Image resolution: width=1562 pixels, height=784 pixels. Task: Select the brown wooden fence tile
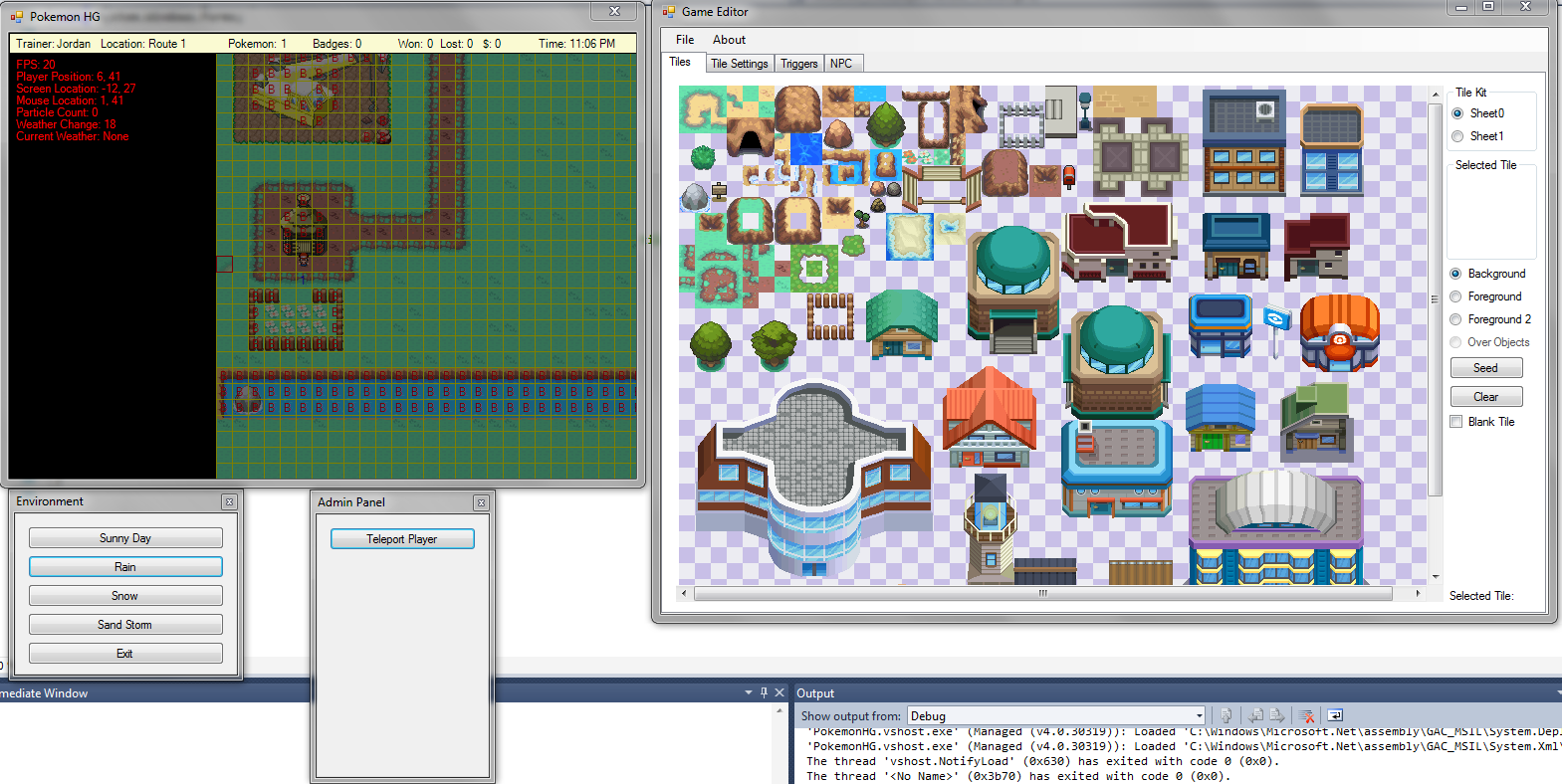point(830,316)
